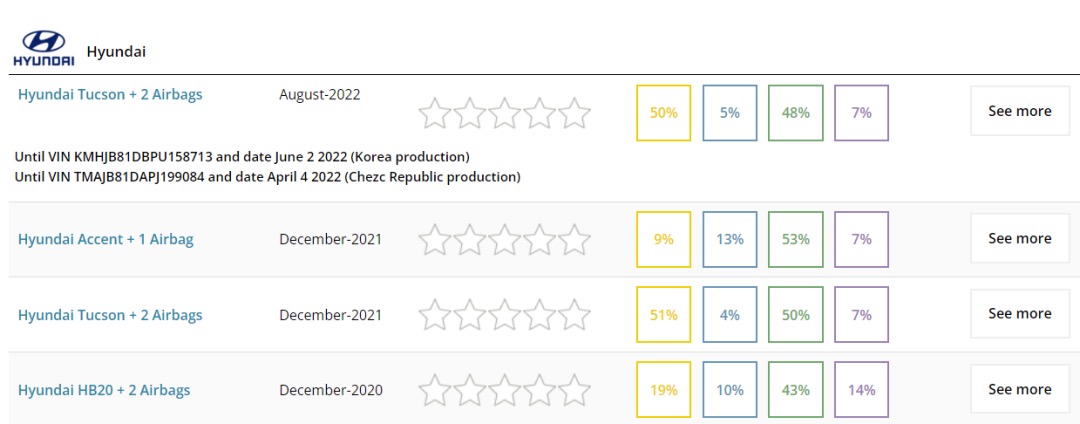
Task: Click star rating of Hyundai HB20
Action: (504, 391)
